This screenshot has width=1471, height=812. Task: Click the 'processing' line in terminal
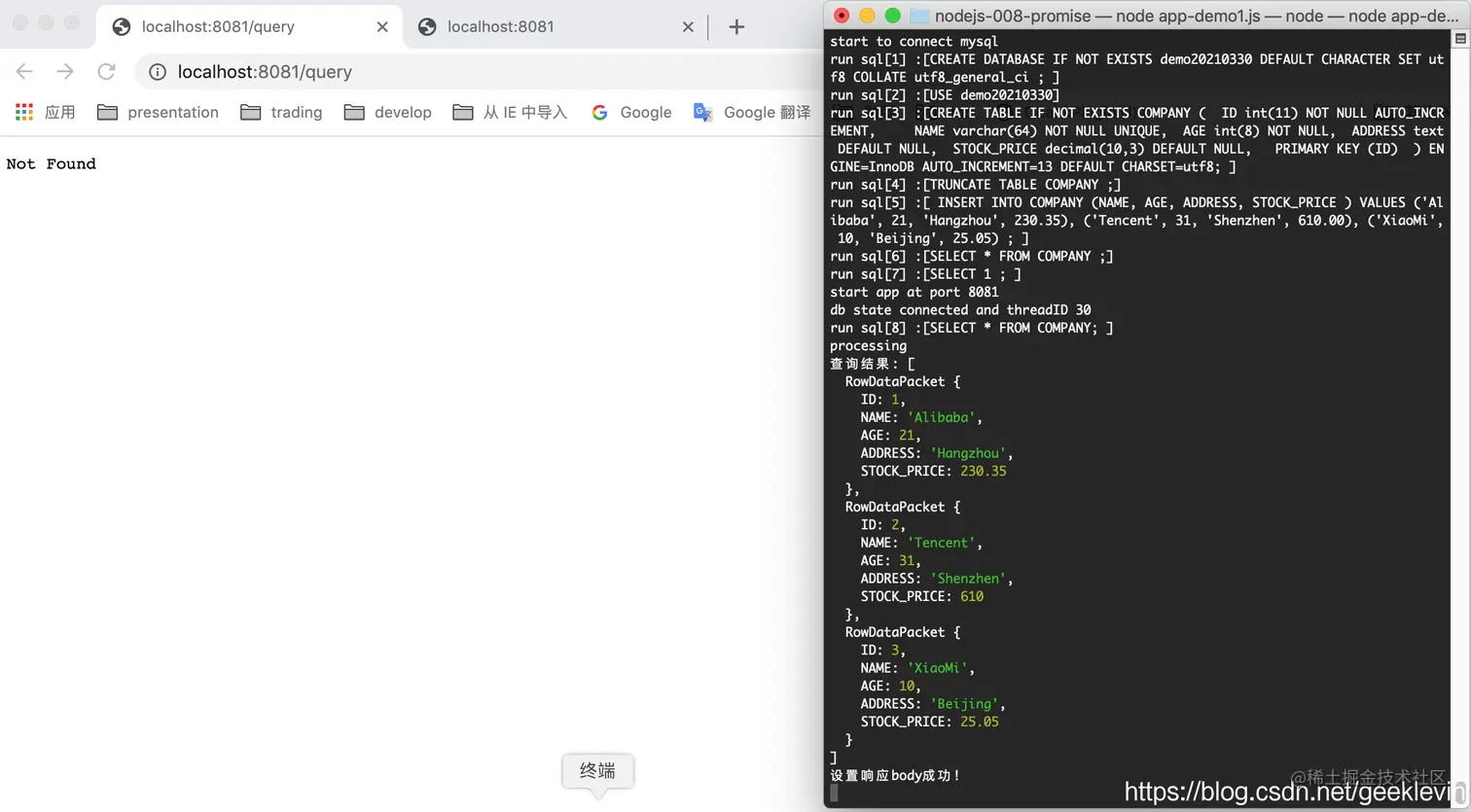(x=868, y=346)
